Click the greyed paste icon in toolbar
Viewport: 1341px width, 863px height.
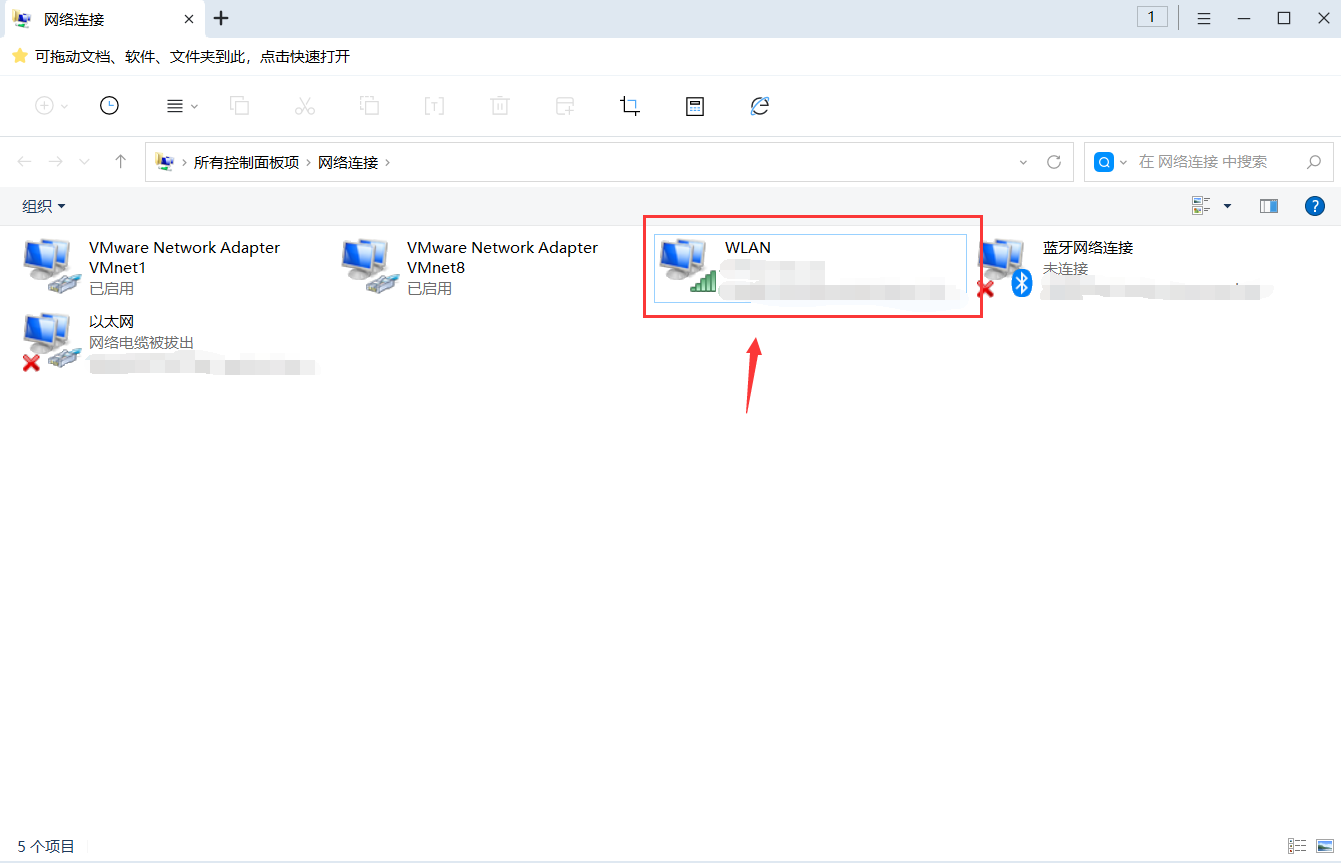pos(370,106)
